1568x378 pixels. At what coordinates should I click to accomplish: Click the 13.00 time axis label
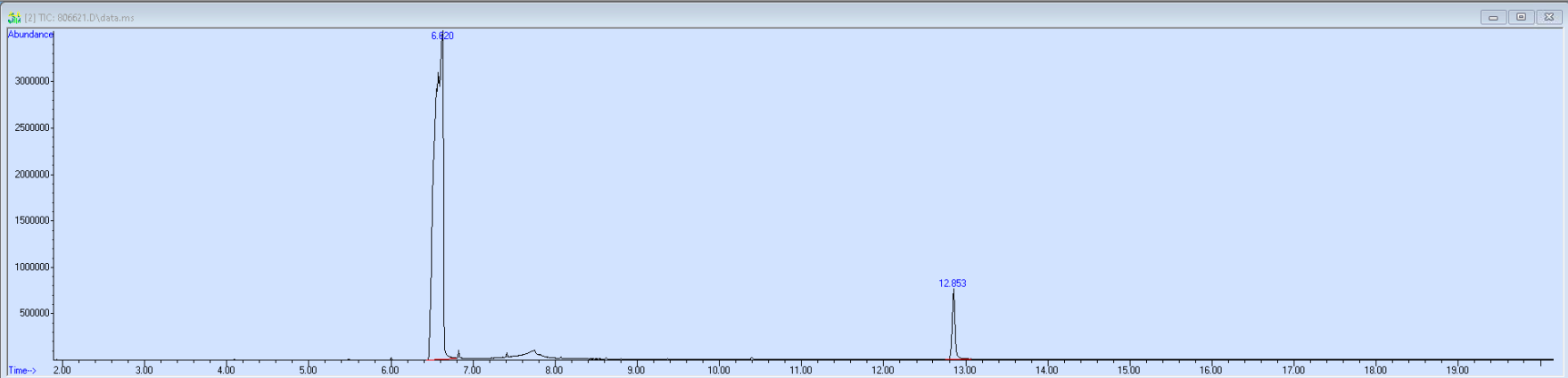(x=965, y=370)
